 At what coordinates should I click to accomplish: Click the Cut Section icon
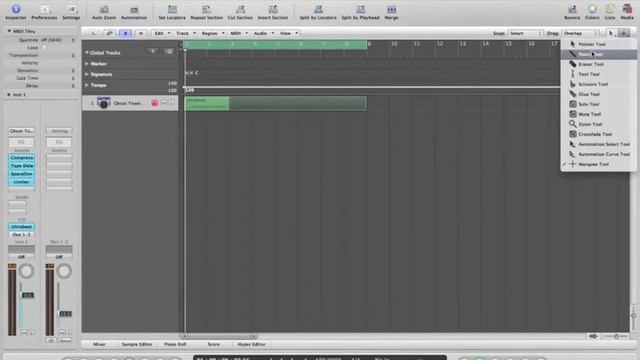pyautogui.click(x=240, y=12)
